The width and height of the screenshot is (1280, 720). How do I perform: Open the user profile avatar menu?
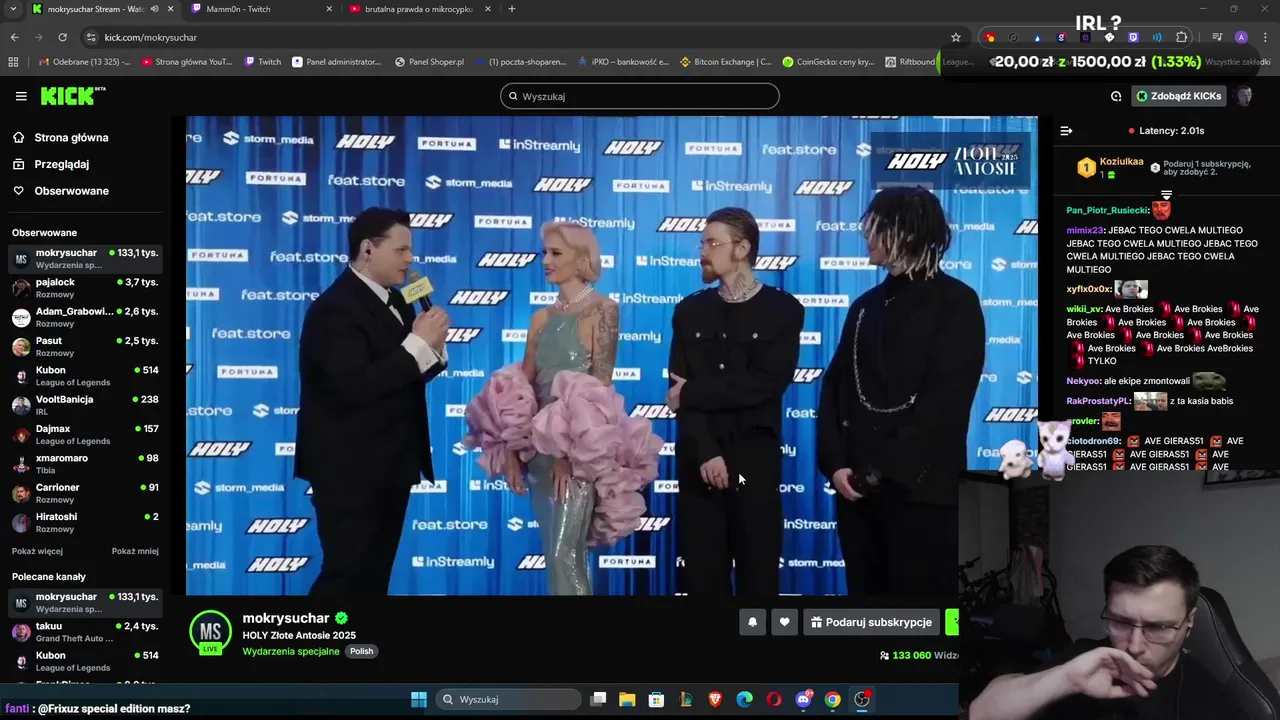pos(1244,96)
